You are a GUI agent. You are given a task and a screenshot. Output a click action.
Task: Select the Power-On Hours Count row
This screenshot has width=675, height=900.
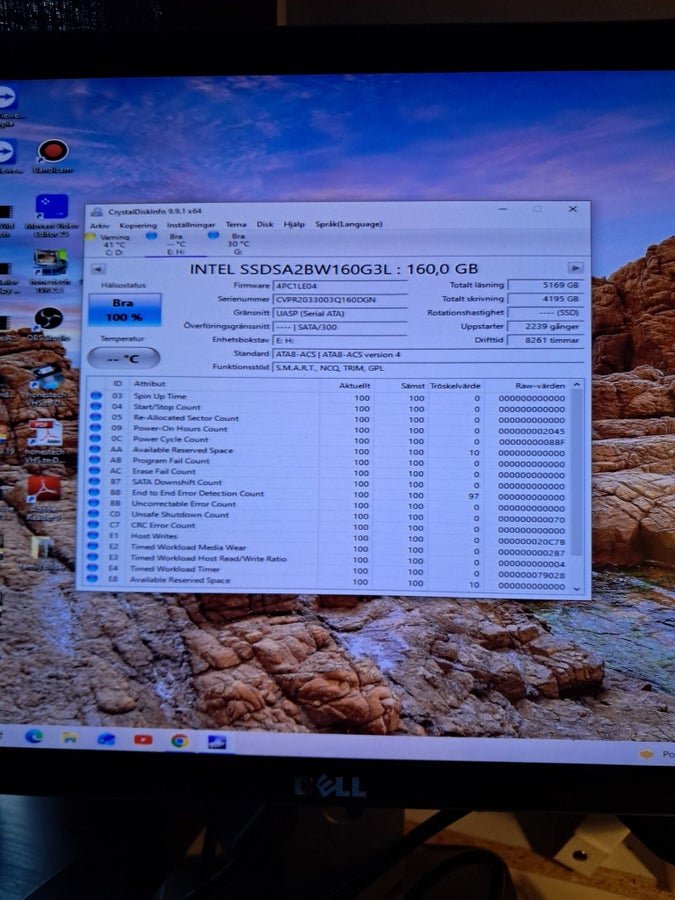[327, 429]
